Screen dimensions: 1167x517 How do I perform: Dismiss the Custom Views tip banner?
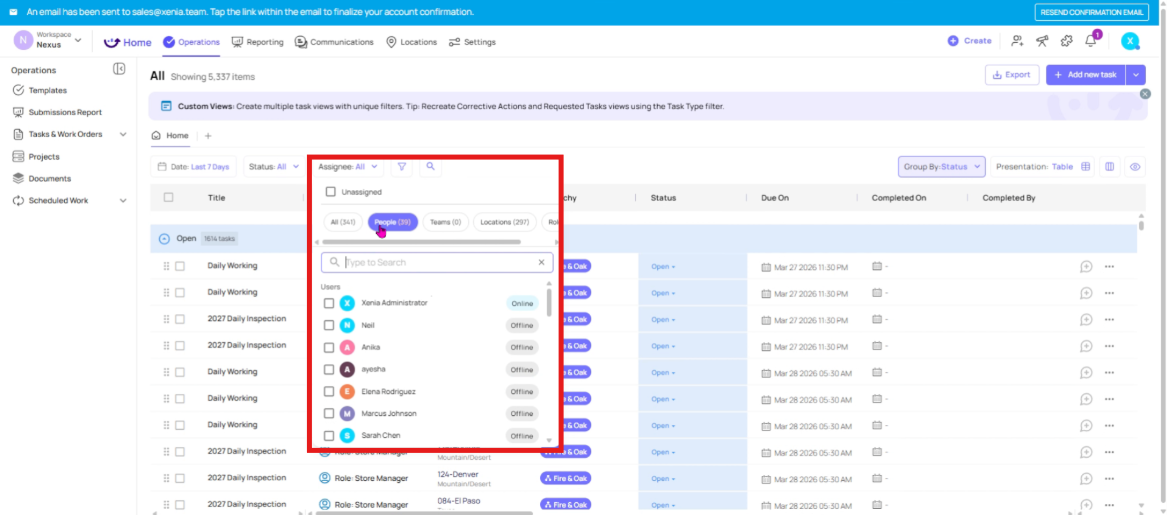(x=1144, y=93)
